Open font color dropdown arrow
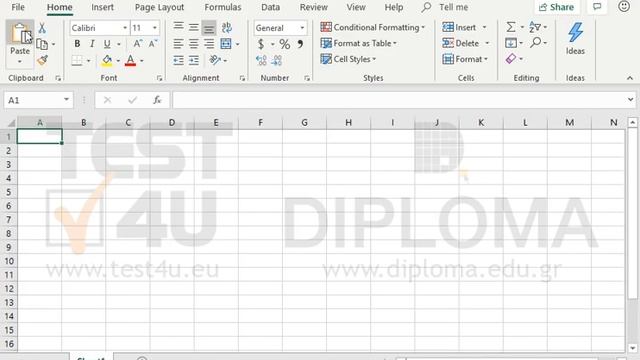Viewport: 640px width, 360px height. 142,61
